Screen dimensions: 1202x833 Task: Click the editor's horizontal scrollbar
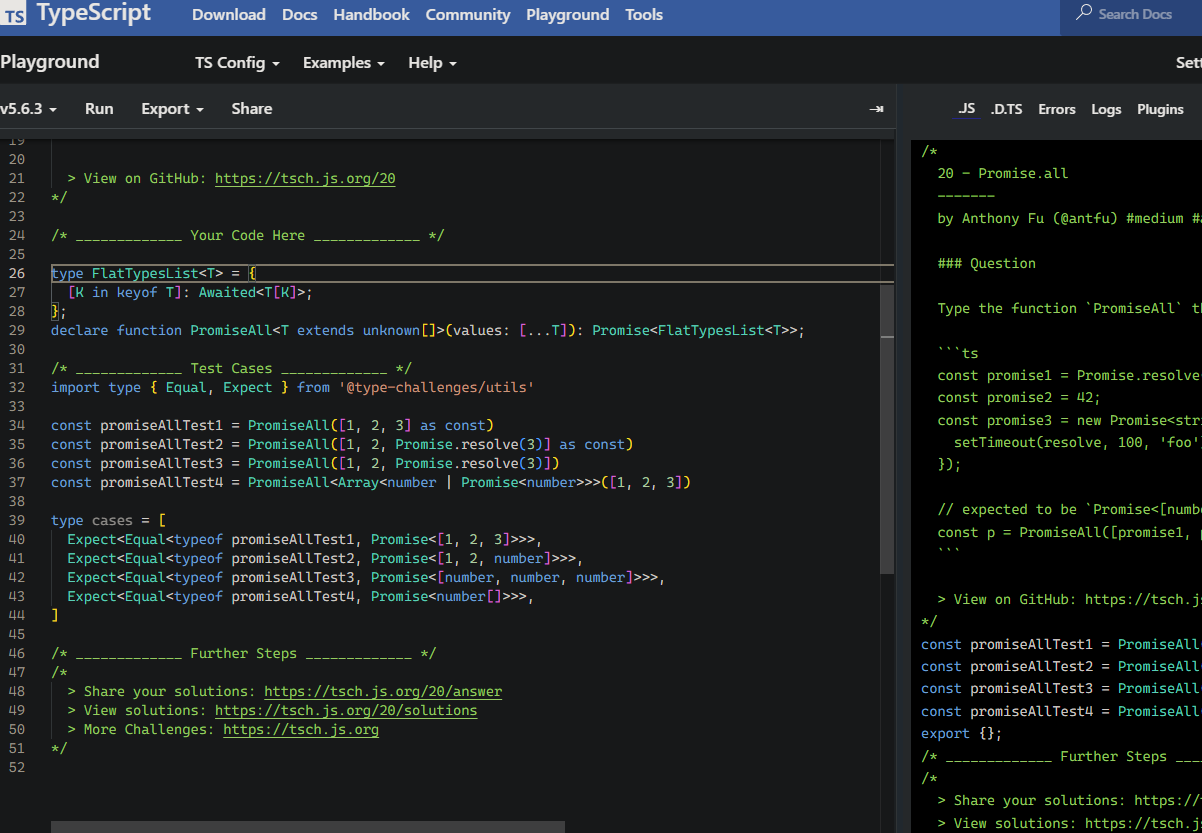(x=307, y=827)
